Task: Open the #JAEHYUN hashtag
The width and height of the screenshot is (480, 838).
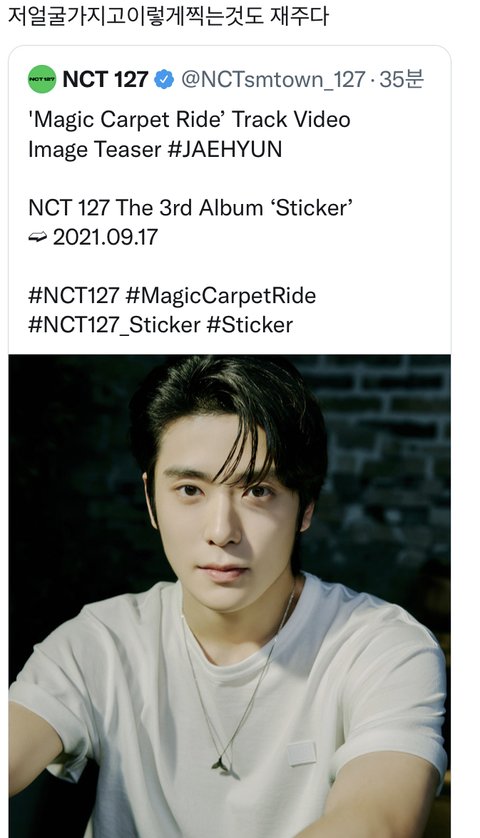Action: pyautogui.click(x=224, y=149)
